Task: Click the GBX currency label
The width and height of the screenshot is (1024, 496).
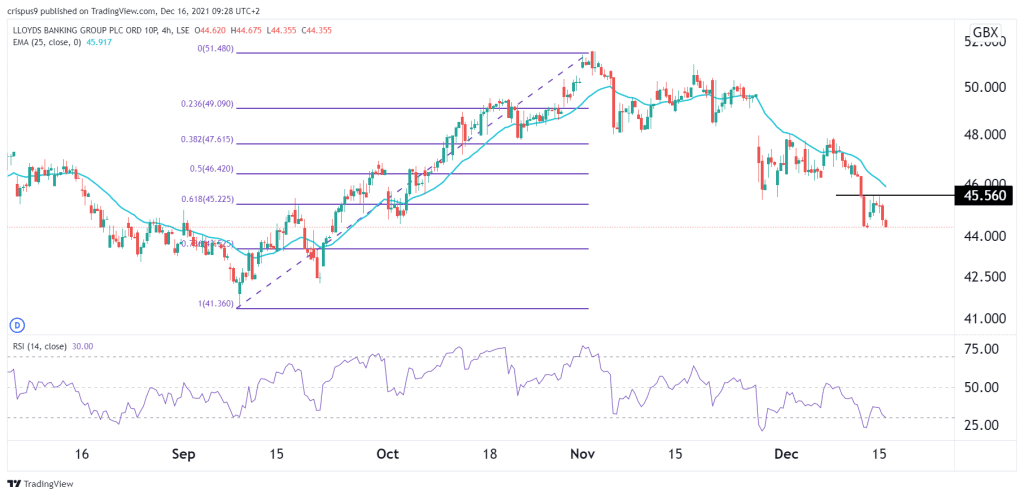Action: pyautogui.click(x=984, y=33)
